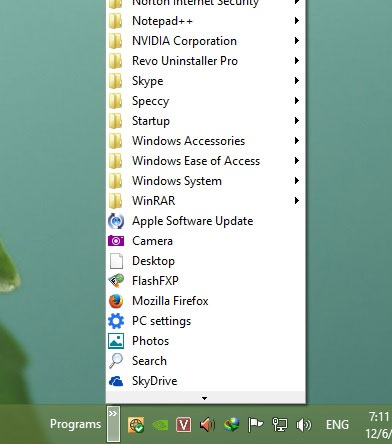Click the Programs toolbar chevron button
Screen dimensions: 392x444
(x=113, y=424)
